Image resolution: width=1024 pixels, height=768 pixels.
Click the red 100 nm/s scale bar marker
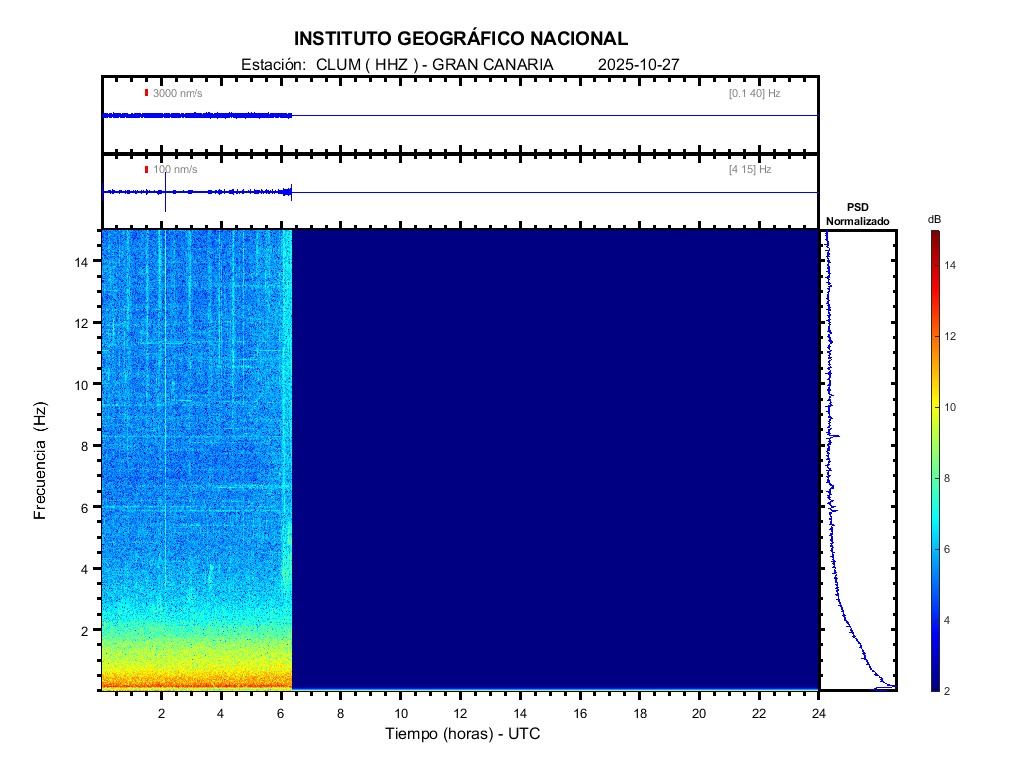[146, 170]
